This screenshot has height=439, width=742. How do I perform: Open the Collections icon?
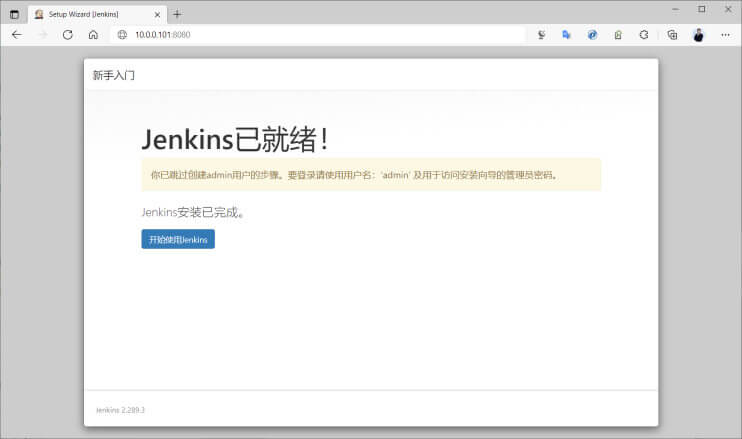[x=672, y=35]
